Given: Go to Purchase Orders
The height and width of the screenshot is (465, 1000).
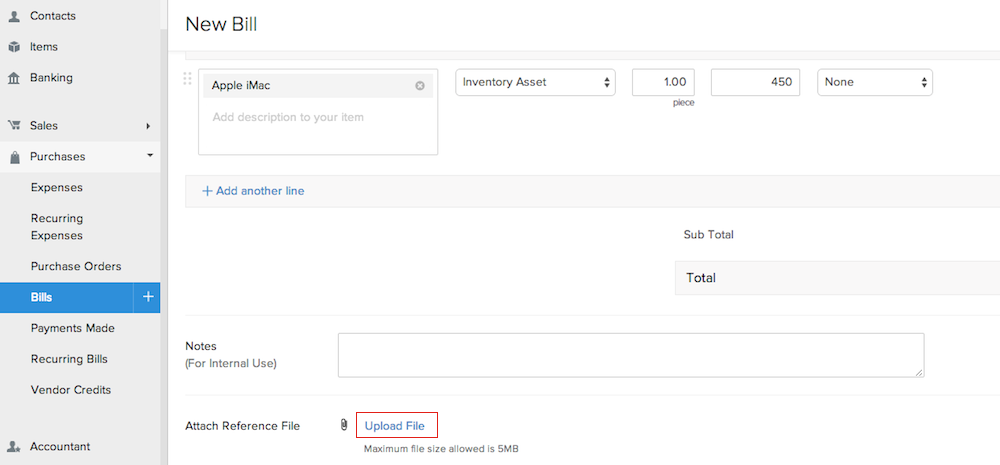Looking at the screenshot, I should 76,266.
